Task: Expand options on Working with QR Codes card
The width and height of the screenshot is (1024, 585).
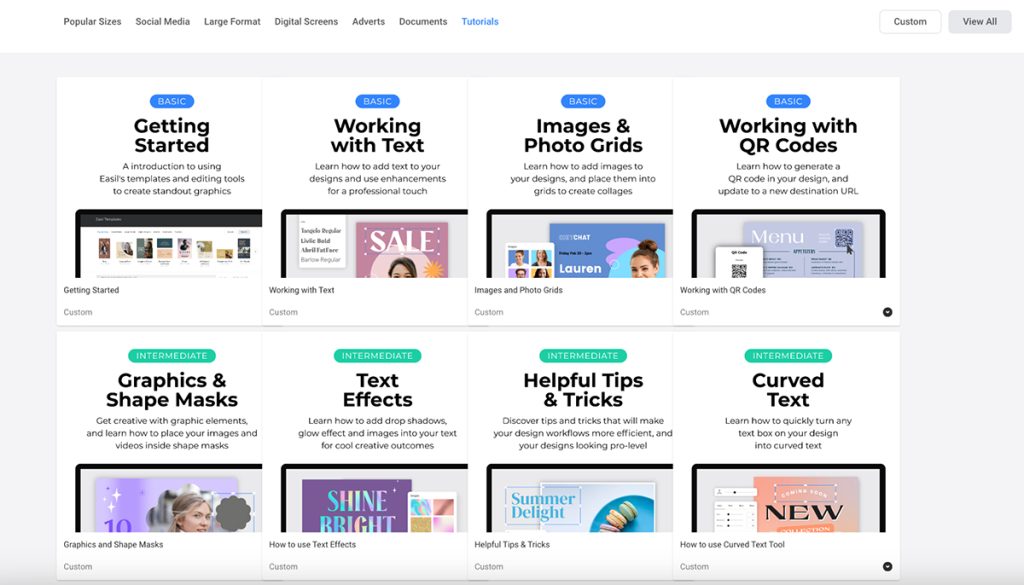Action: (886, 311)
